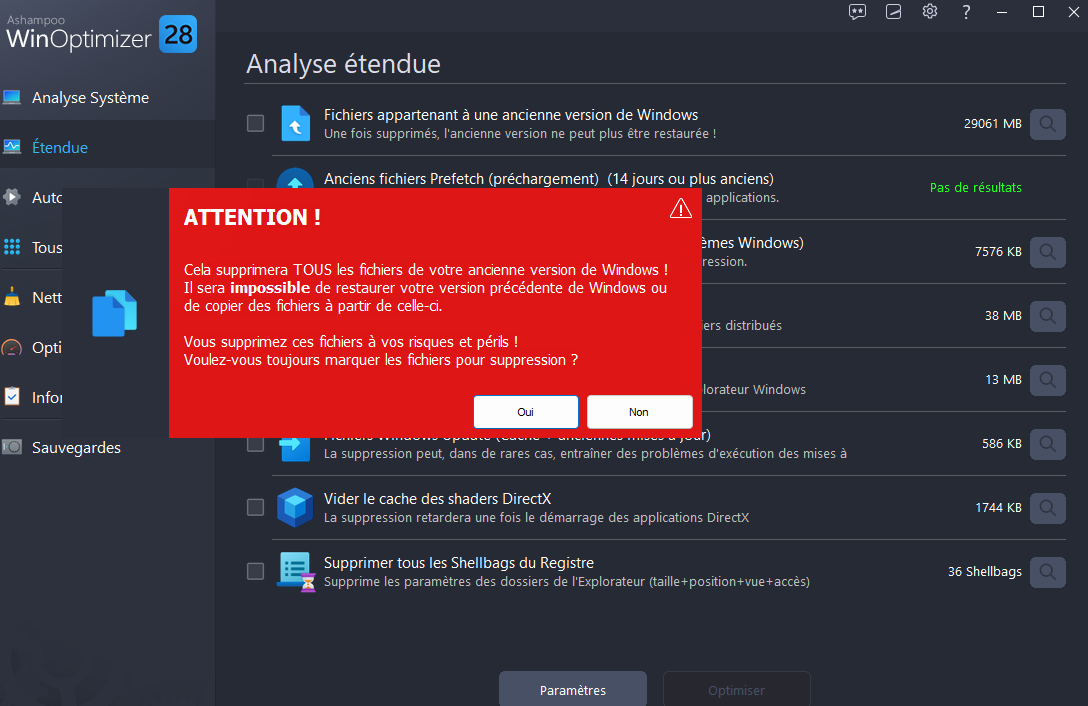Screen dimensions: 1088x706
Task: Click the broom icon next to Nett
Action: 12,297
